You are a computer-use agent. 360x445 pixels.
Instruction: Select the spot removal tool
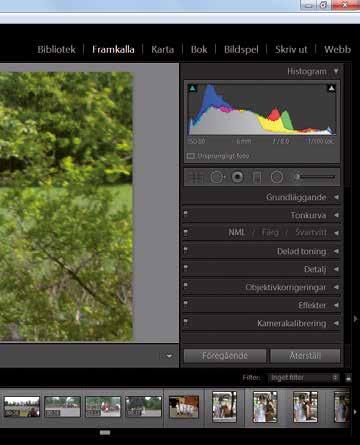217,177
